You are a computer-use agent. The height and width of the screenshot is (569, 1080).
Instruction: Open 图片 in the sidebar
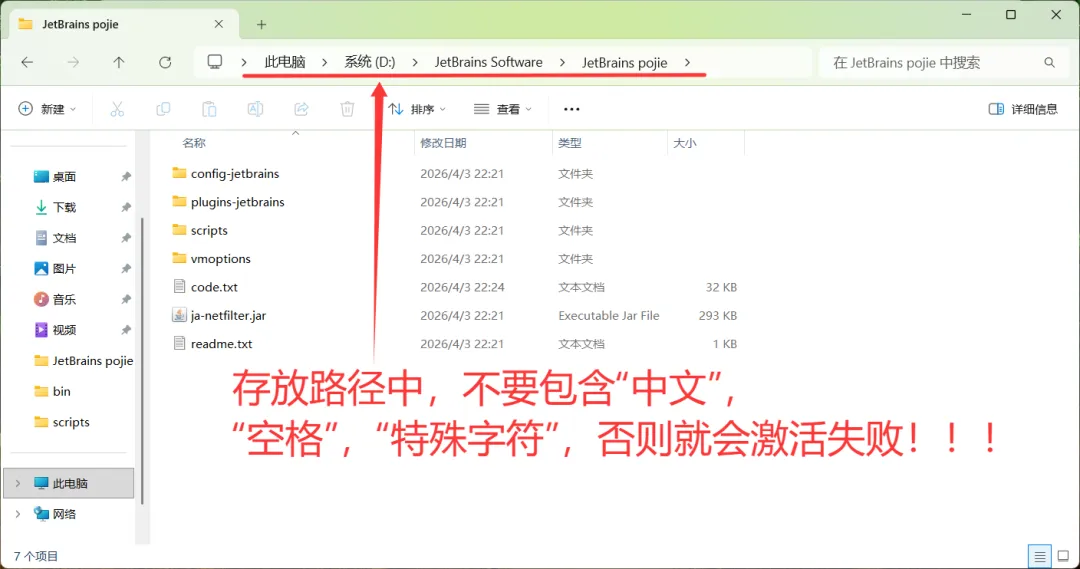pyautogui.click(x=55, y=269)
